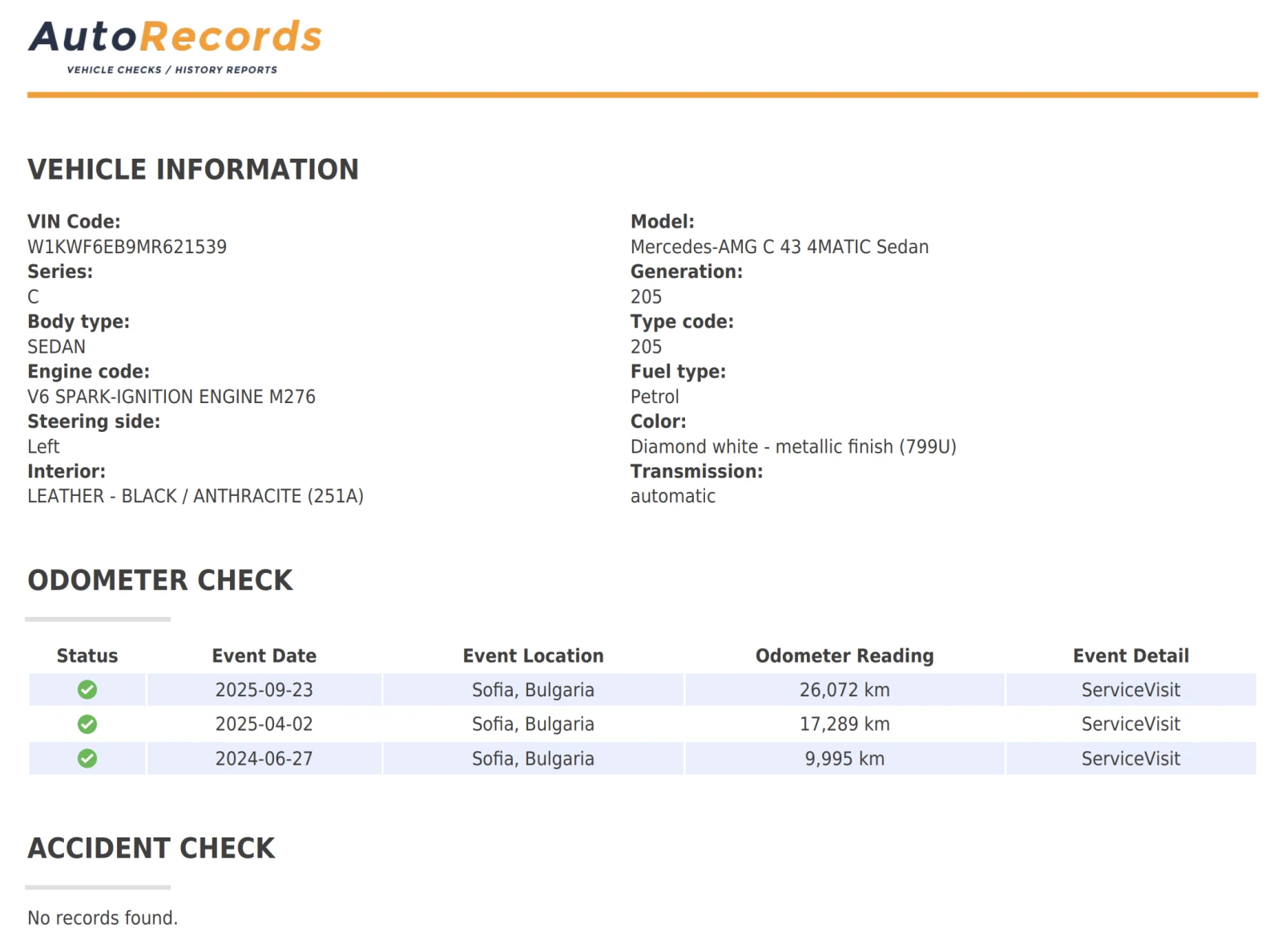
Task: Click the transmission value automatic
Action: click(673, 496)
